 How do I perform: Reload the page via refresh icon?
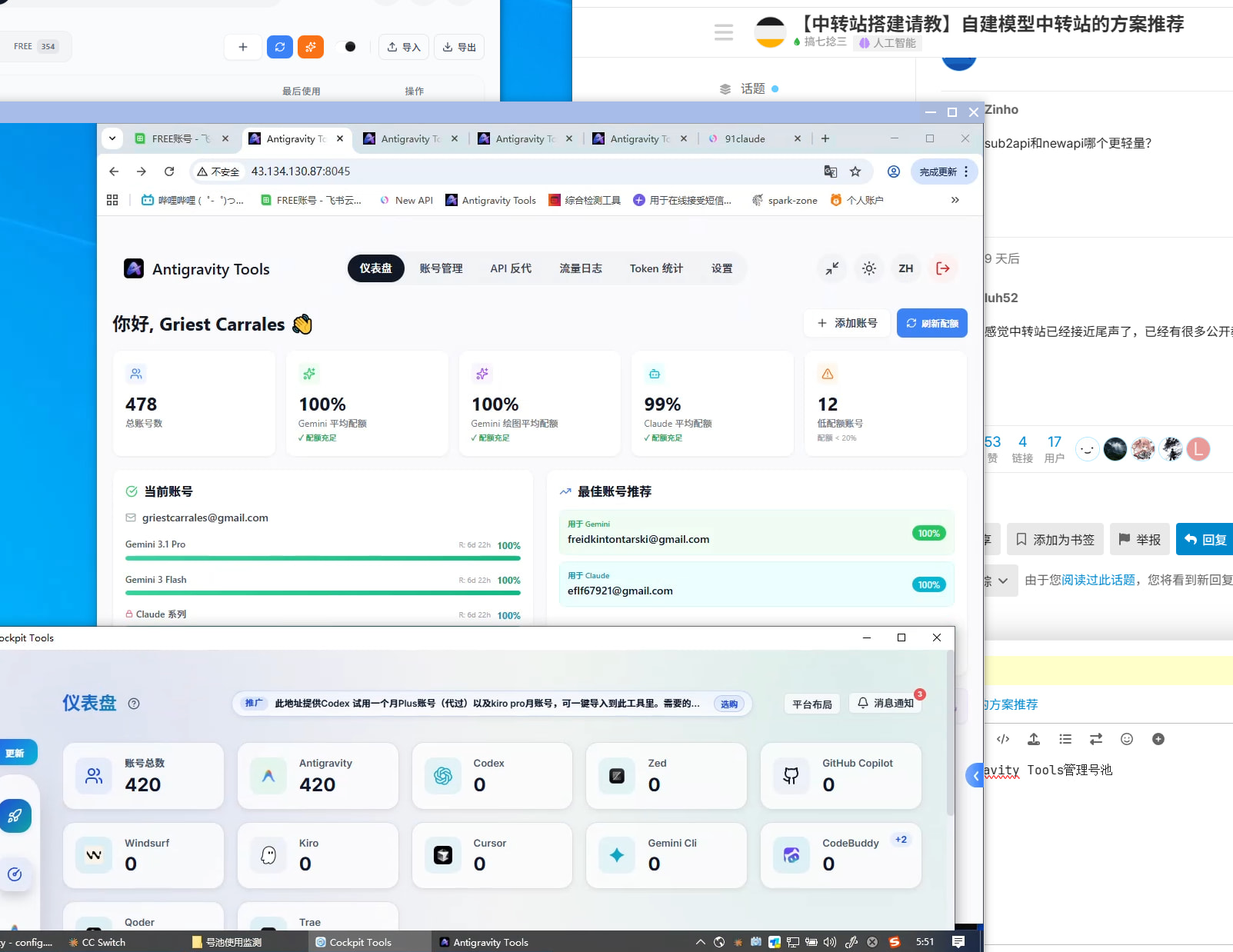(169, 171)
